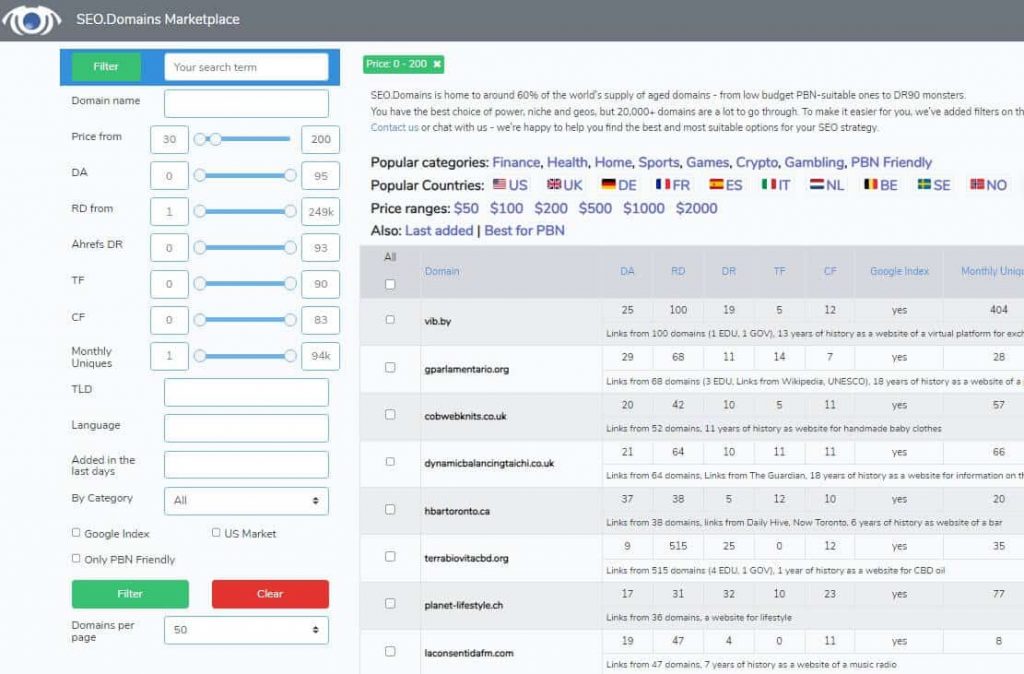This screenshot has width=1024, height=674.
Task: Select the $2000 price range link
Action: pyautogui.click(x=696, y=208)
